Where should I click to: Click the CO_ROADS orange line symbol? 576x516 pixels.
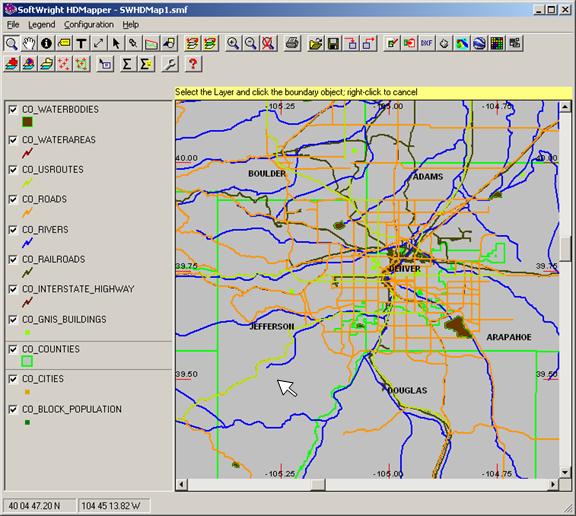point(27,212)
